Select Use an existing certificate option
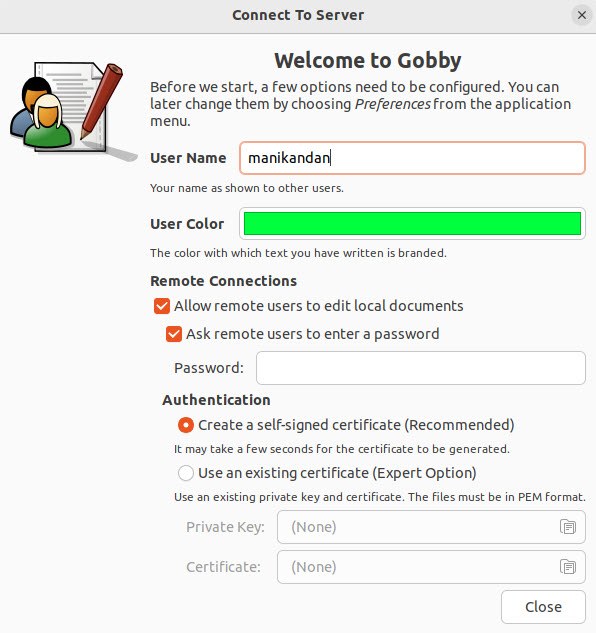This screenshot has height=633, width=596. coord(186,473)
